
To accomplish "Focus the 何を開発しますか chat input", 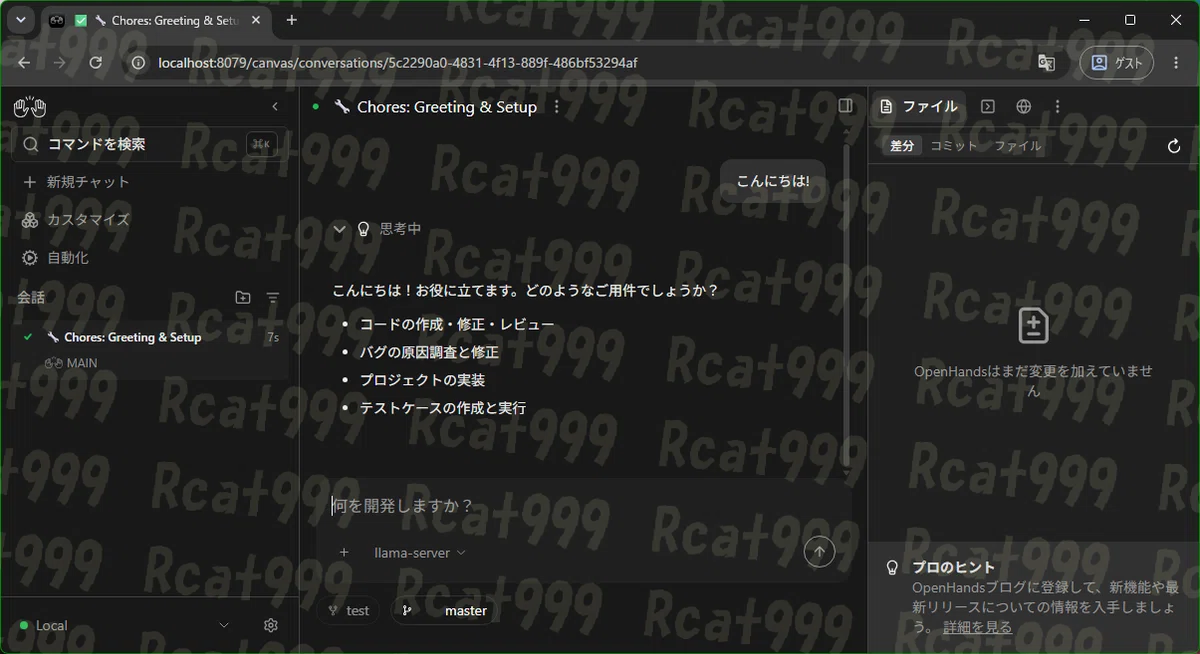I will click(x=584, y=506).
